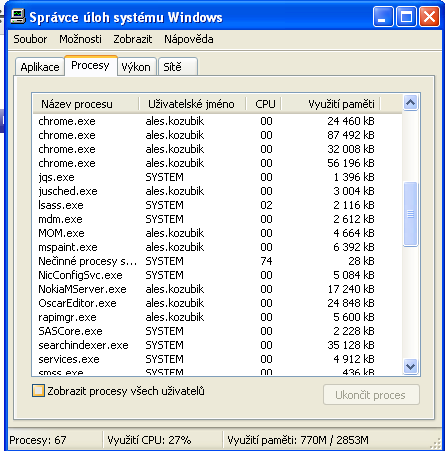Sort by CPU column header
The width and height of the screenshot is (445, 451).
pos(264,104)
